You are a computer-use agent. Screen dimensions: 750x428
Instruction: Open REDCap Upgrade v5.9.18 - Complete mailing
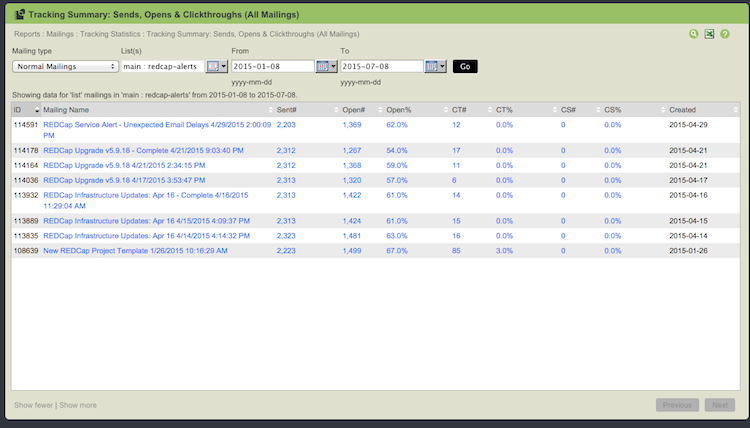tap(143, 151)
